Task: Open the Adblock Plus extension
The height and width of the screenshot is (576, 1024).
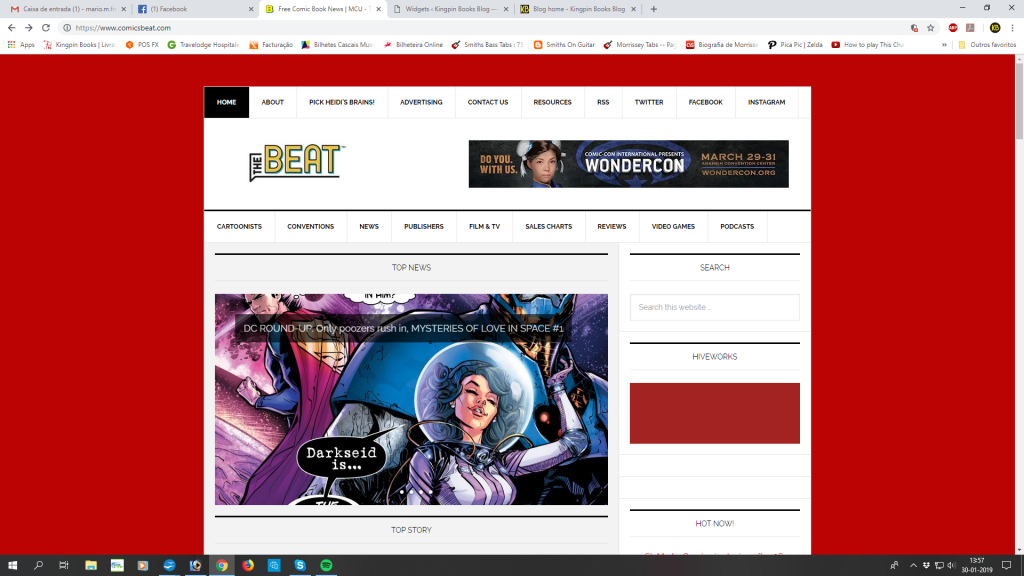Action: [x=953, y=27]
